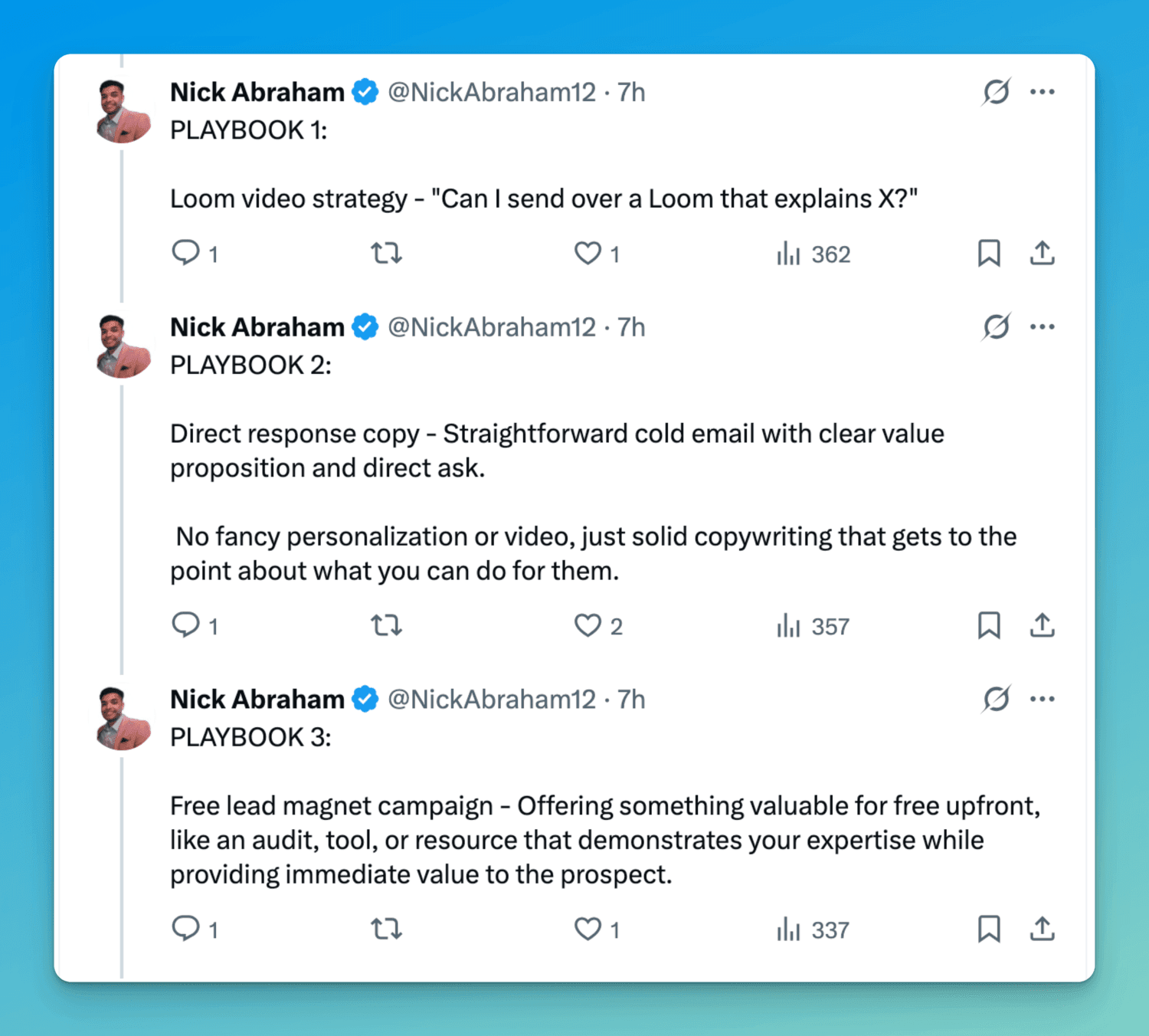
Task: Reply to the PLAYBOOK 2 tweet
Action: point(185,625)
